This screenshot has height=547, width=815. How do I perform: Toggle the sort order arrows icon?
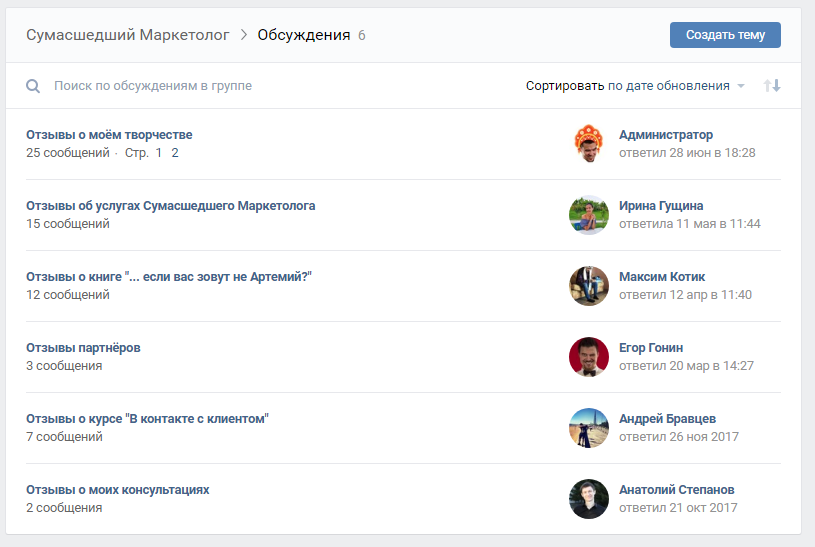pyautogui.click(x=772, y=85)
